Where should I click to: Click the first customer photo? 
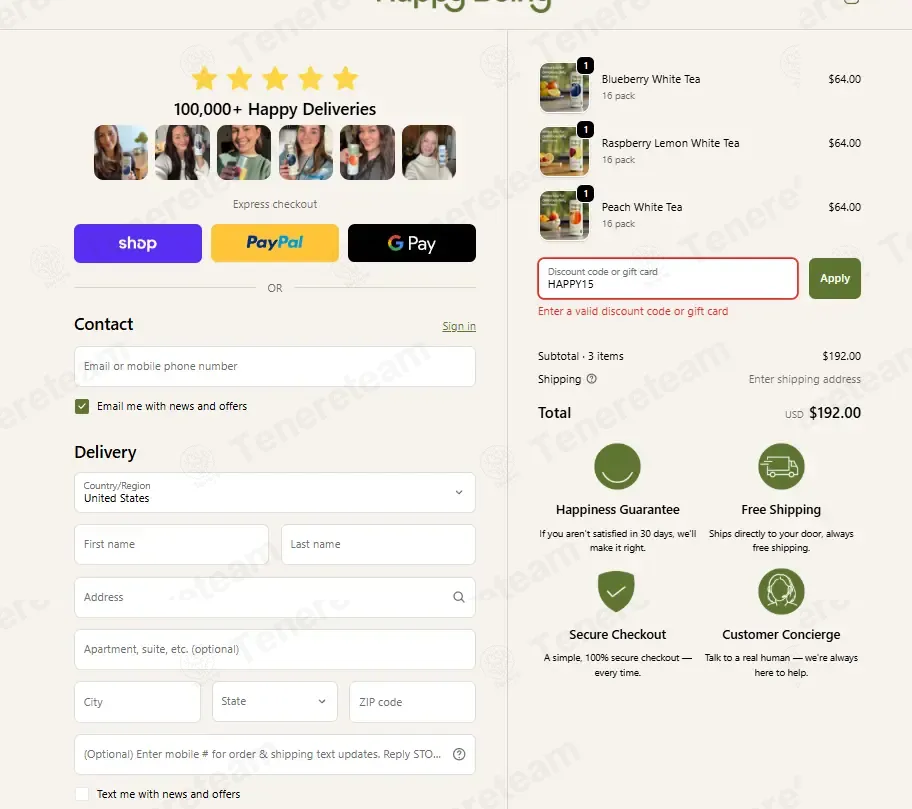click(121, 152)
